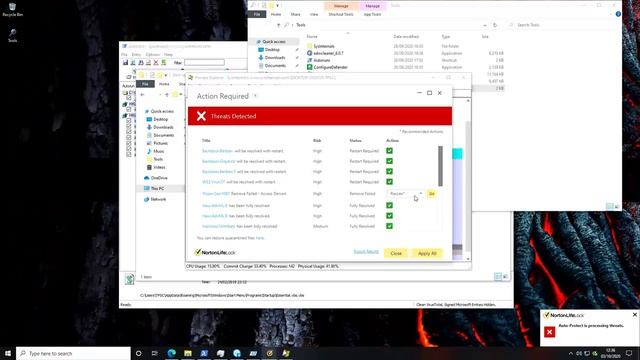Viewport: 640px width, 360px height.
Task: Close the Norton Auto-Protect notification popup
Action: (635, 315)
